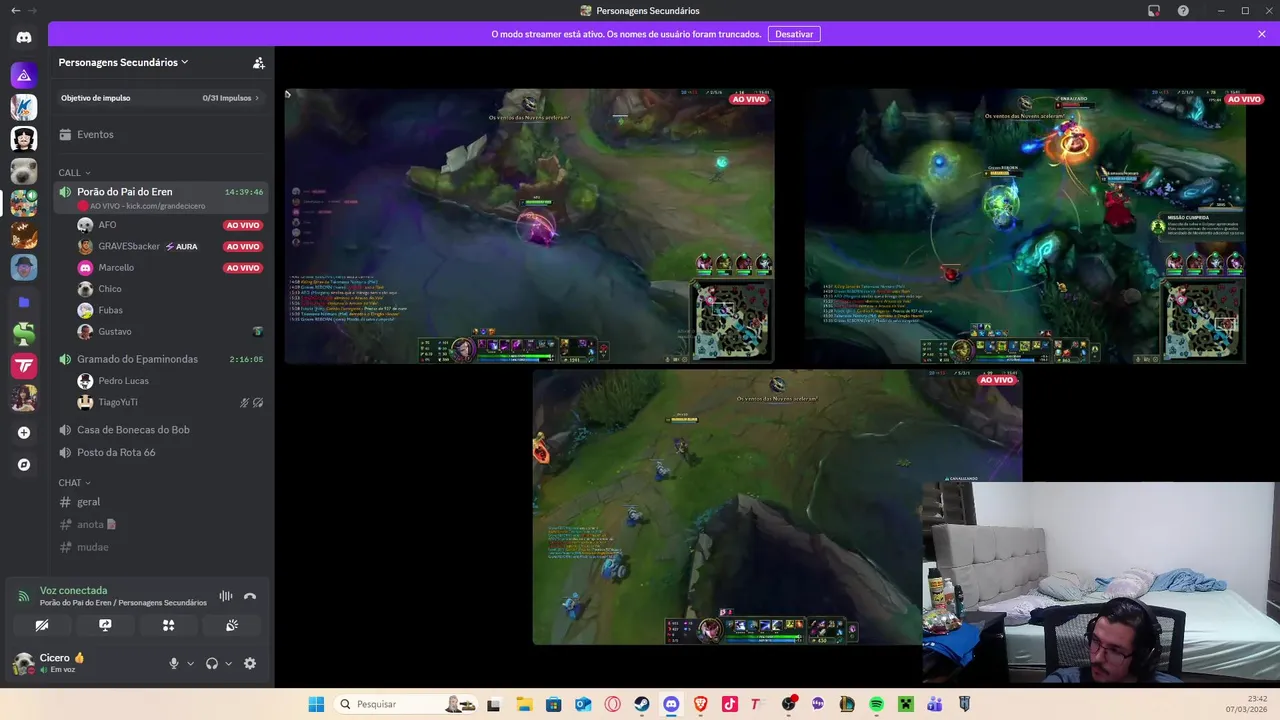The image size is (1280, 720).
Task: Go back using title bar arrow
Action: pyautogui.click(x=15, y=10)
